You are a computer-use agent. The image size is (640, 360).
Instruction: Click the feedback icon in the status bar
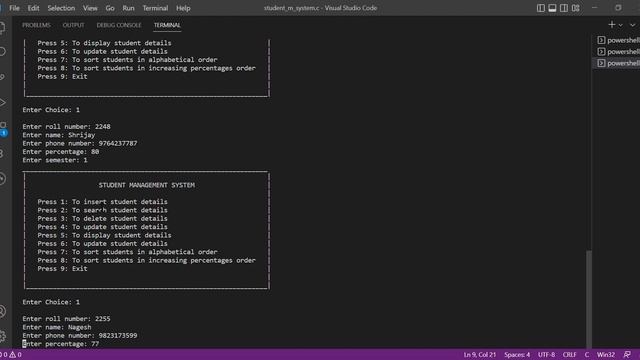(x=627, y=355)
